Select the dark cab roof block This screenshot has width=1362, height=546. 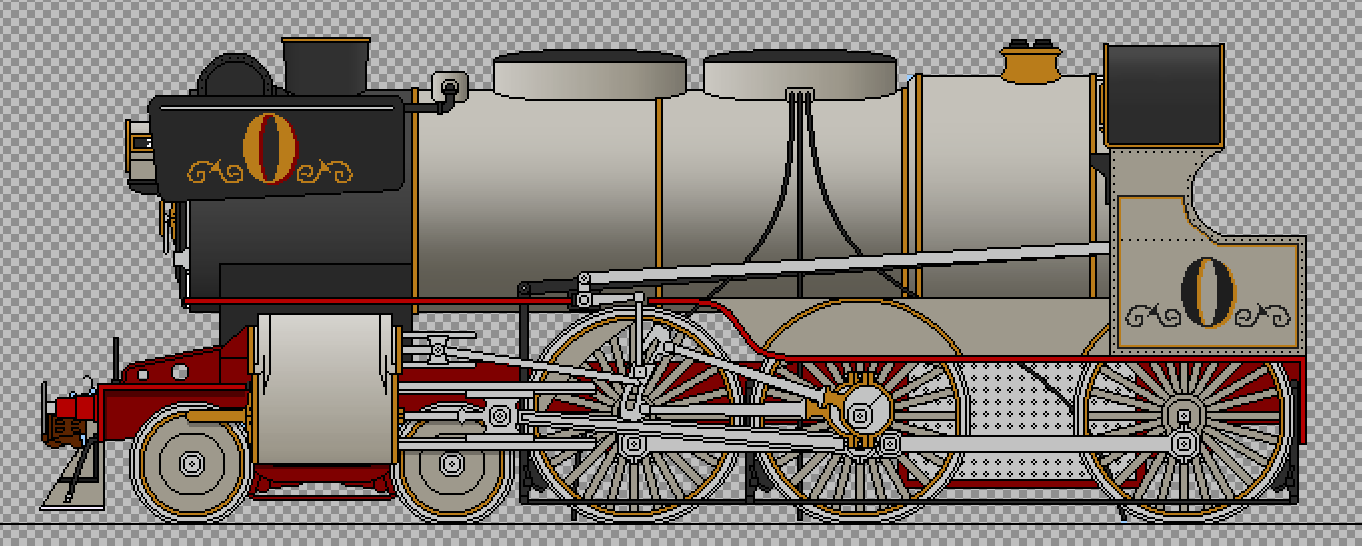pyautogui.click(x=1164, y=96)
